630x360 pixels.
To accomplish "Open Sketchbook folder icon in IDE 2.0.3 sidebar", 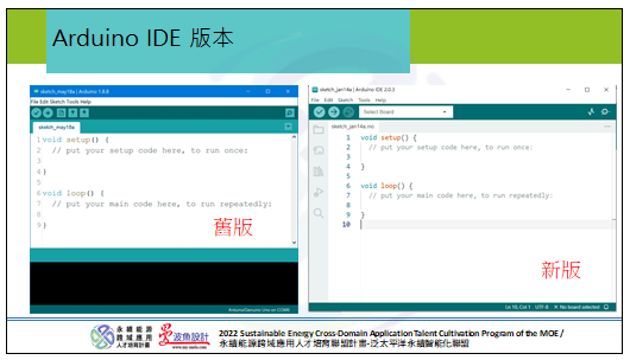I will click(319, 129).
